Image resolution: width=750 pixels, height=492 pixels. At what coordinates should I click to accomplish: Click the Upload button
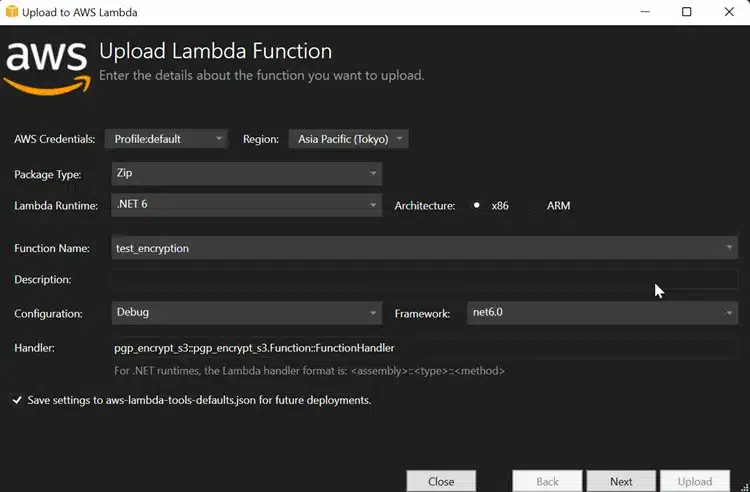click(x=695, y=481)
